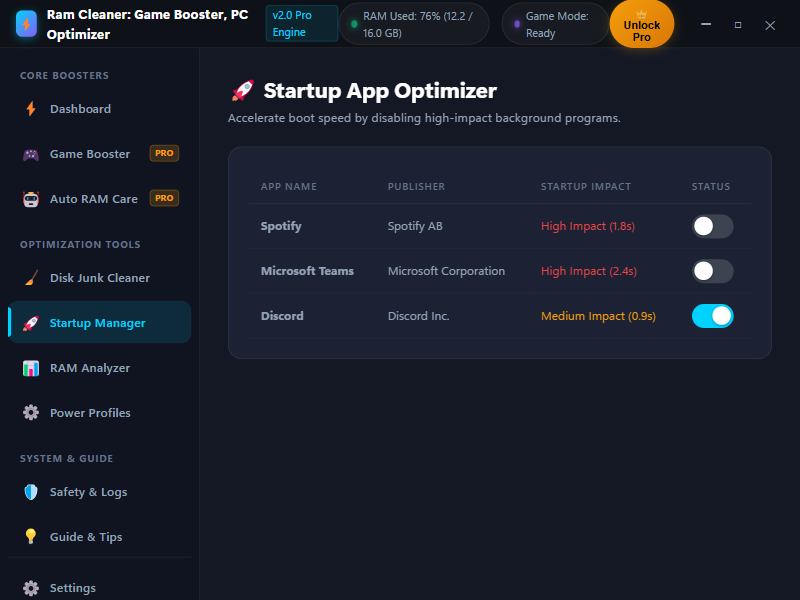Click the STATUS column header

click(x=711, y=187)
